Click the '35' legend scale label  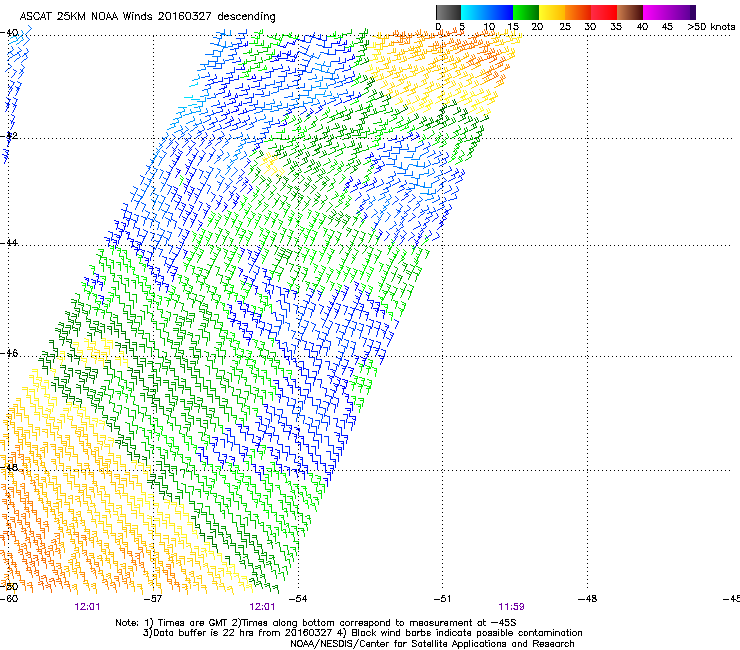point(616,27)
